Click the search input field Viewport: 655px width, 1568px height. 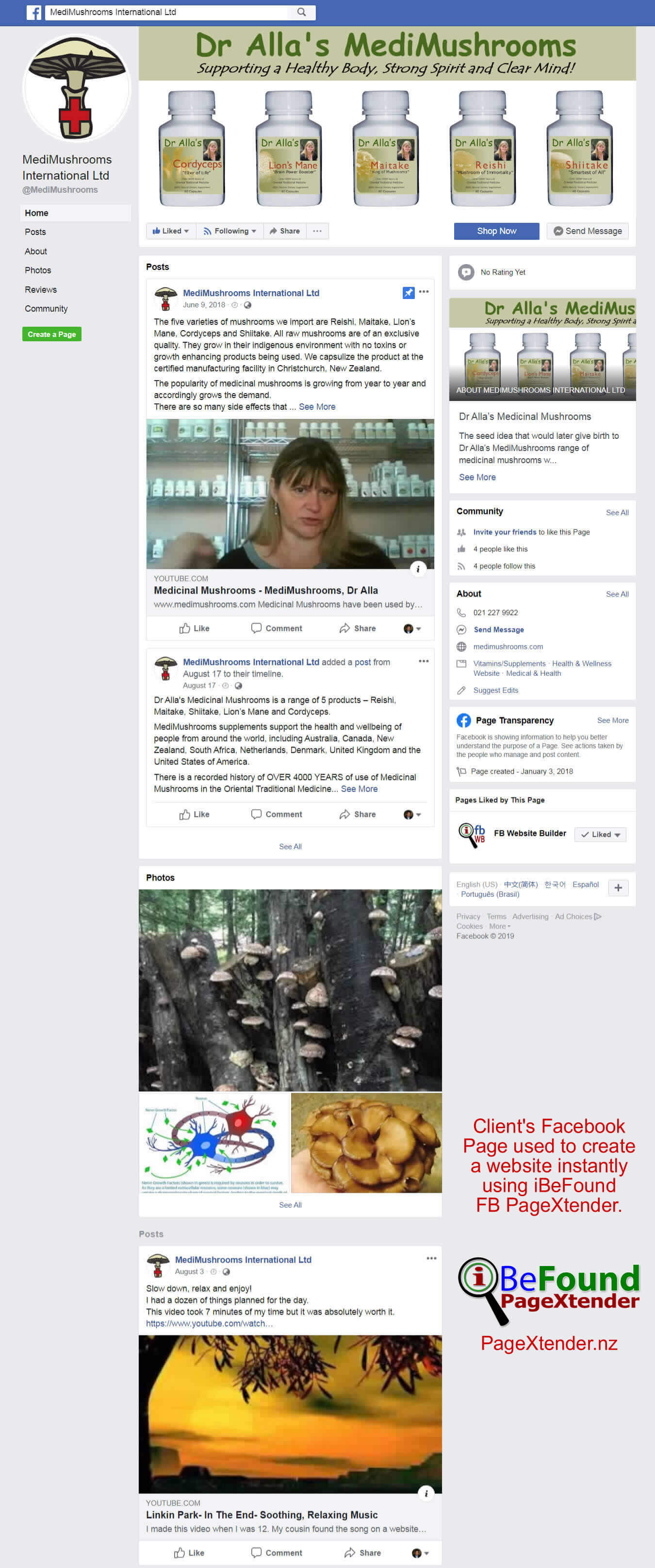pos(167,12)
